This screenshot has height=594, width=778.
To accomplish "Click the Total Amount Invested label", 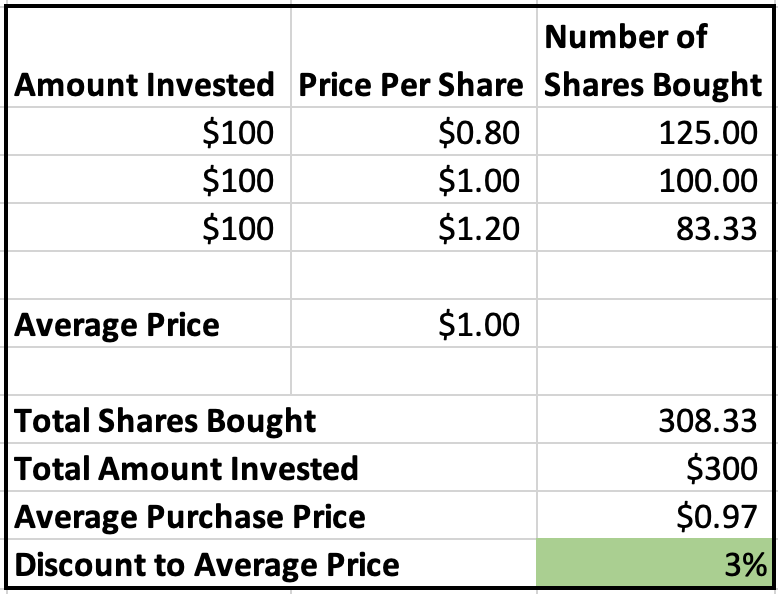I will [x=186, y=468].
